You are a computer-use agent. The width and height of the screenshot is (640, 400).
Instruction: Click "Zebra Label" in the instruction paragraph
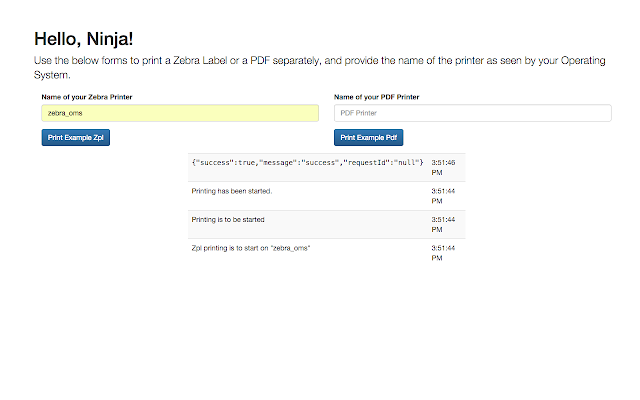200,60
